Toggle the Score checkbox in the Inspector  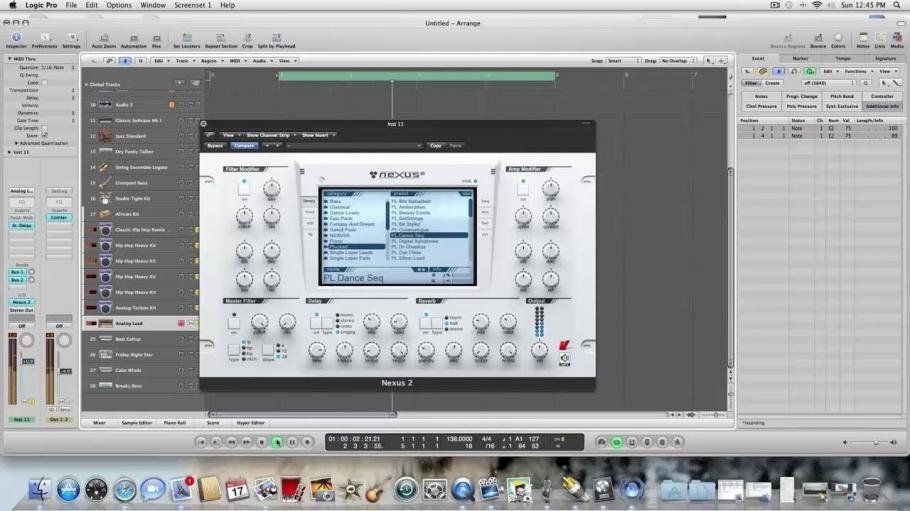[45, 135]
